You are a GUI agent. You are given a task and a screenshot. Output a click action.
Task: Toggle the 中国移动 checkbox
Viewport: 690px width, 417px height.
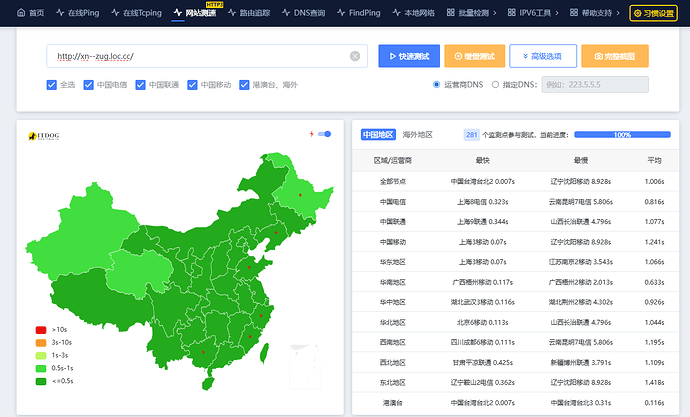pos(192,85)
